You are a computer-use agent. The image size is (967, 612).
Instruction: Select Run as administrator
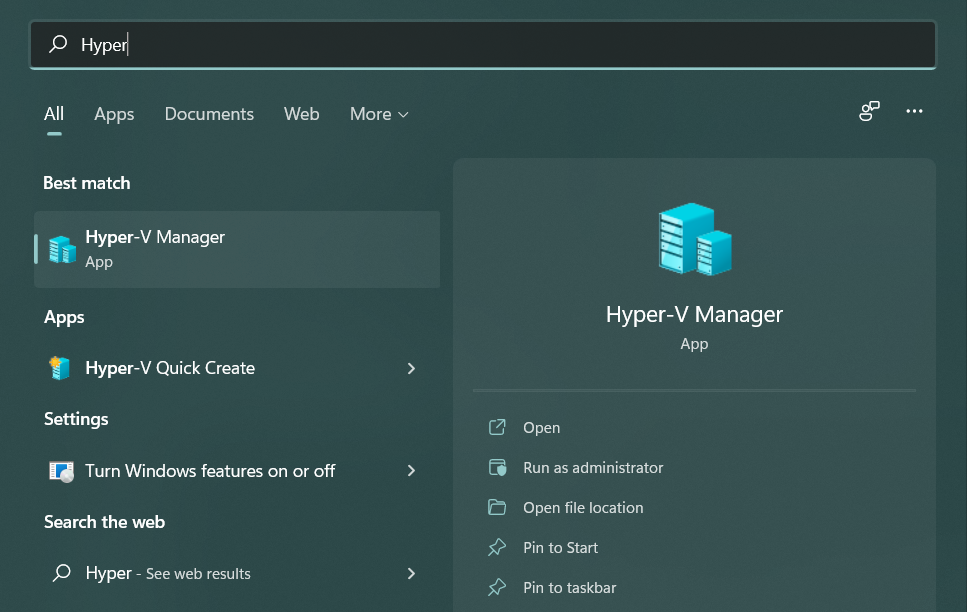click(591, 467)
